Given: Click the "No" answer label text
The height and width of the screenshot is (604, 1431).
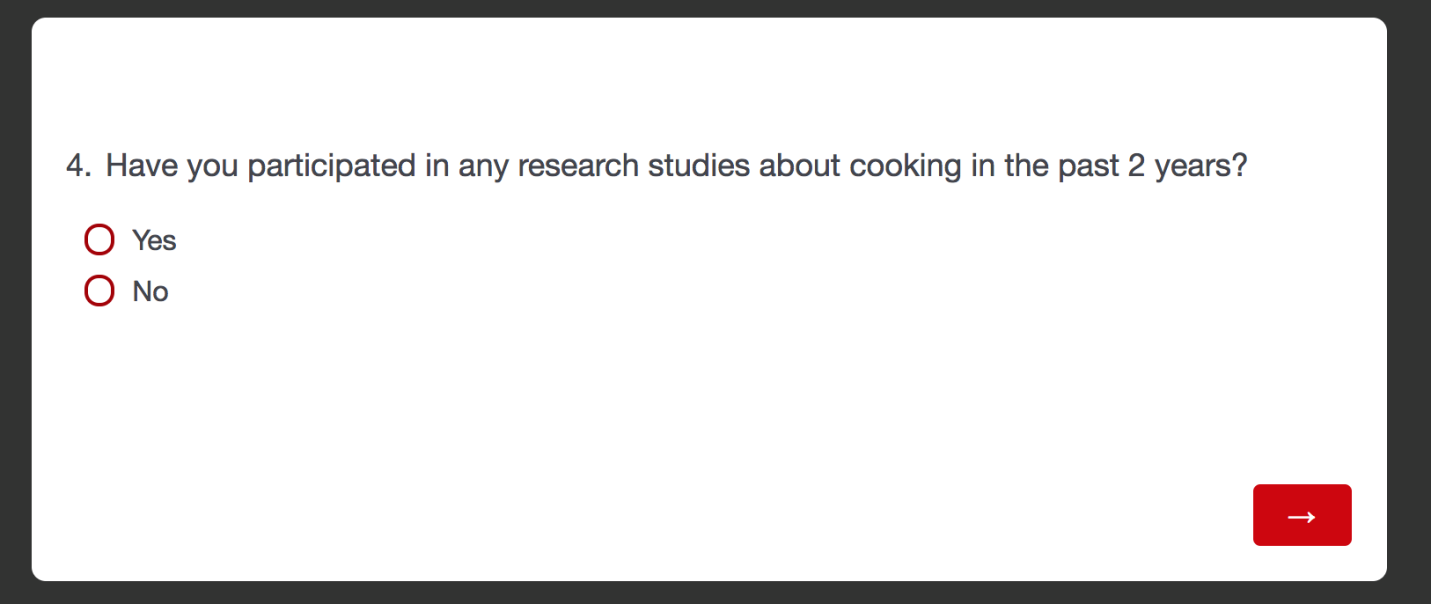Looking at the screenshot, I should (x=150, y=291).
